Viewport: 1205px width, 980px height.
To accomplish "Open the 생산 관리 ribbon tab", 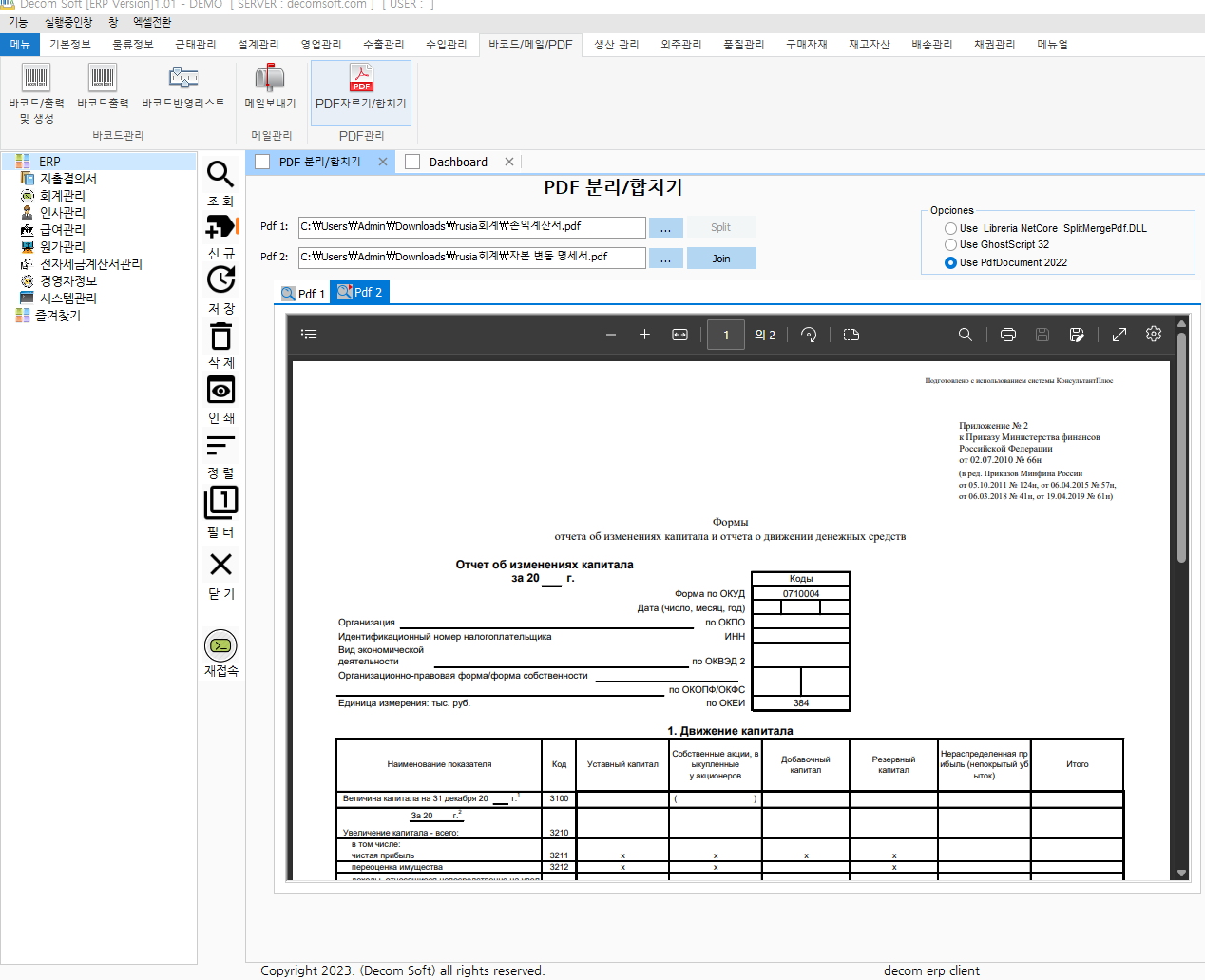I will pyautogui.click(x=616, y=45).
